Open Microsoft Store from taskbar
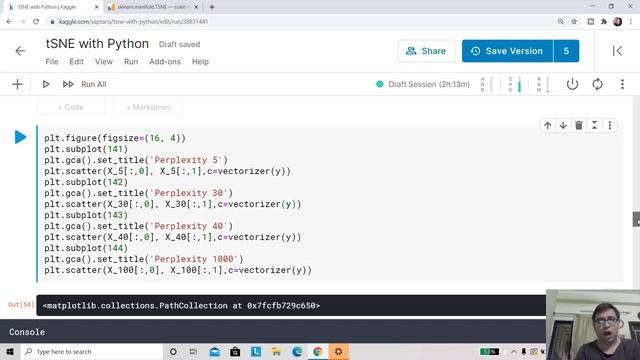Screen dimensions: 640x360 click(235, 351)
